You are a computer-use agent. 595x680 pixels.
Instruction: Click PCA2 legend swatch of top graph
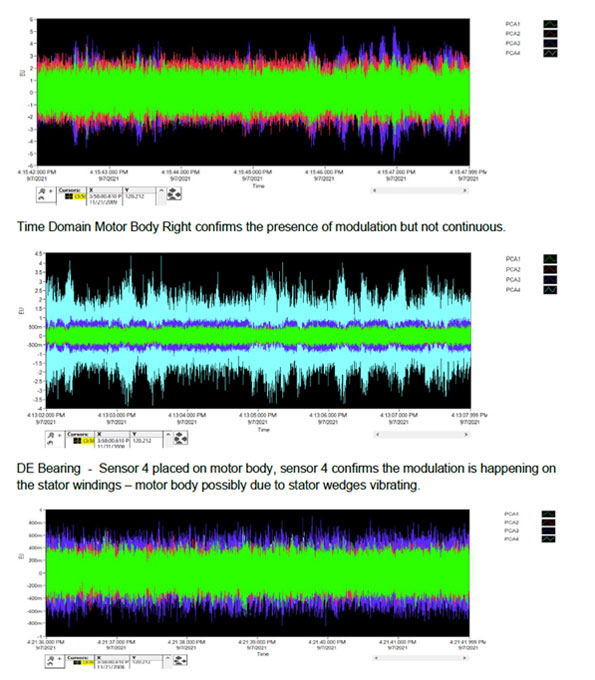click(550, 33)
